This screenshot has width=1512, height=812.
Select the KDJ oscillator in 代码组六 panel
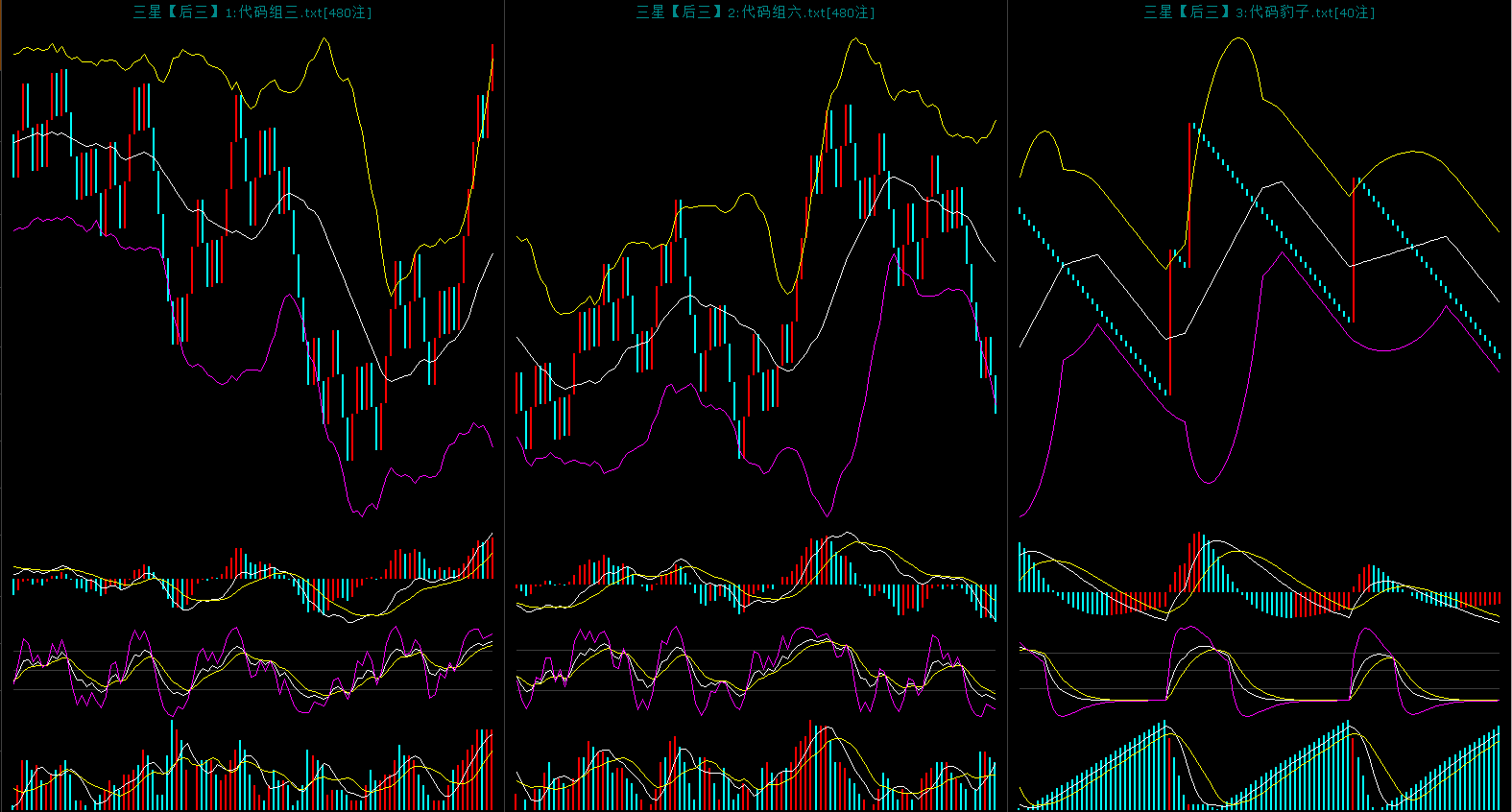point(756,670)
